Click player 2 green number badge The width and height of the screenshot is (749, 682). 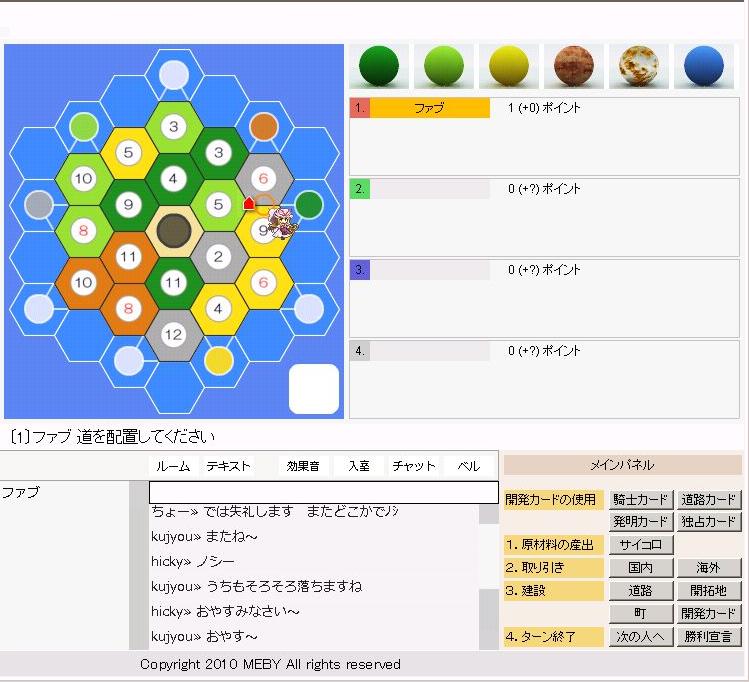point(360,189)
